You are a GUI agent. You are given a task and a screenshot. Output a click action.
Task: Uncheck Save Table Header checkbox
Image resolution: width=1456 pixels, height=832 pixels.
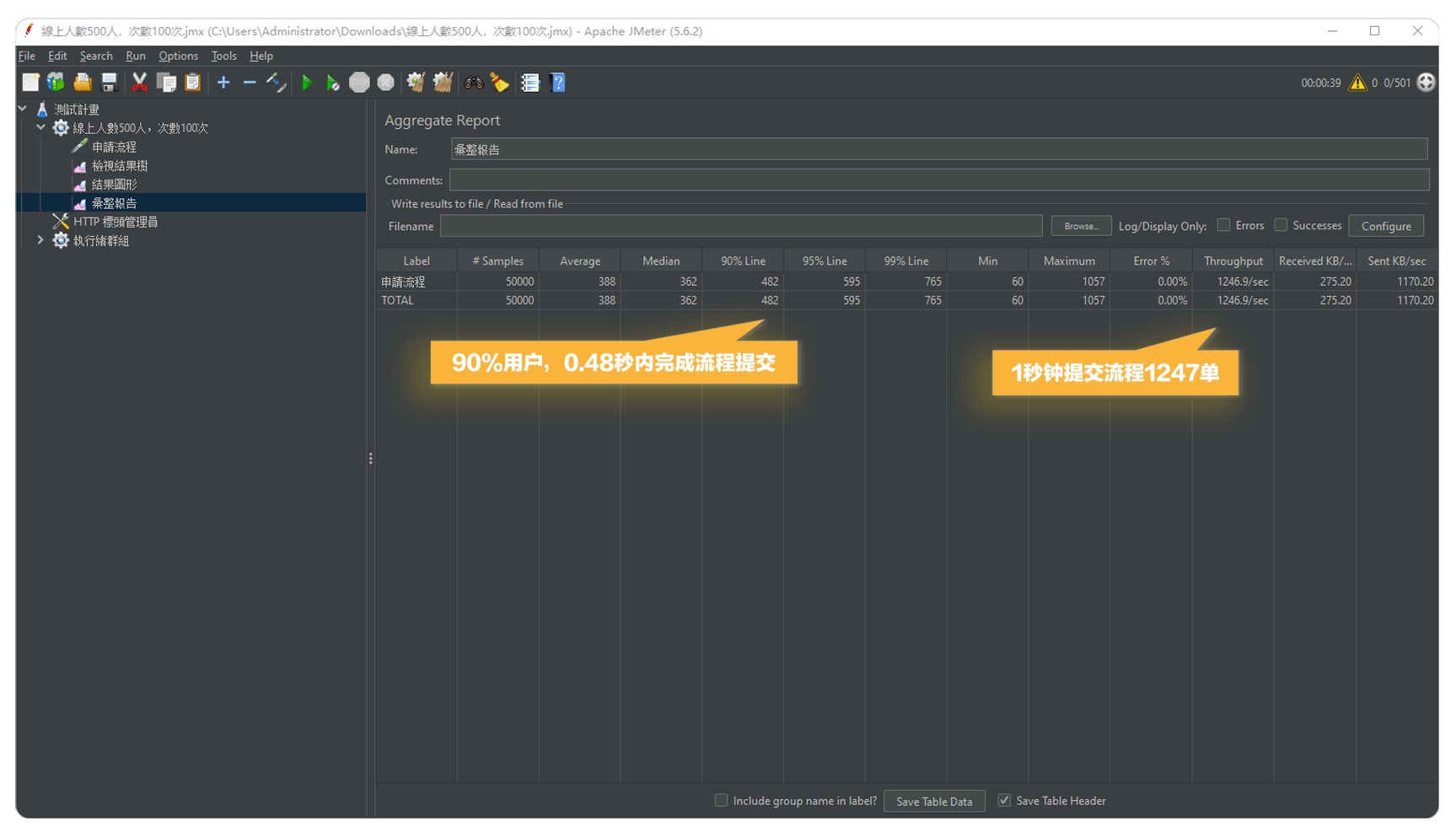[1004, 800]
